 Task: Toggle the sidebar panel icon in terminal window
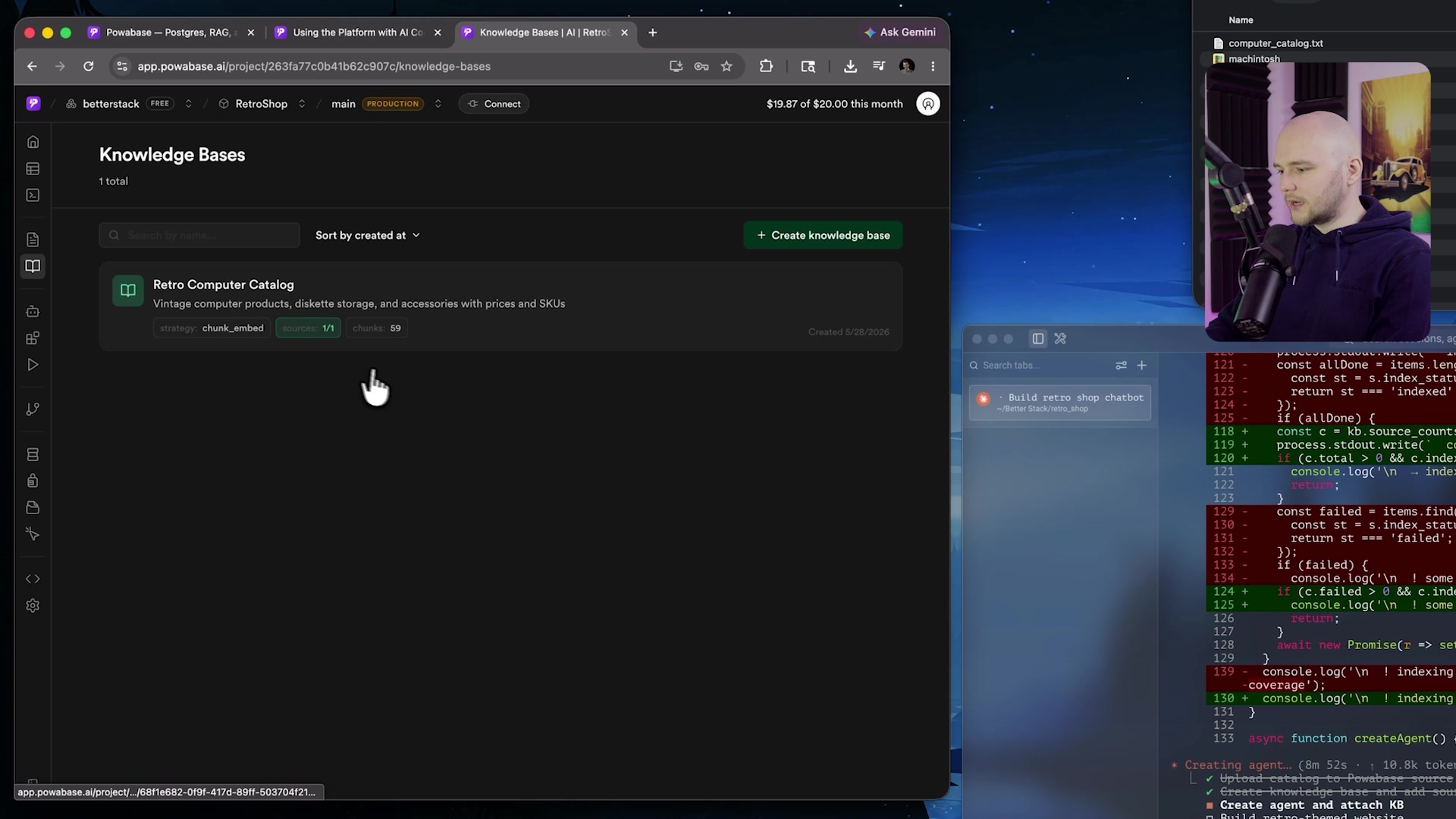click(1038, 338)
